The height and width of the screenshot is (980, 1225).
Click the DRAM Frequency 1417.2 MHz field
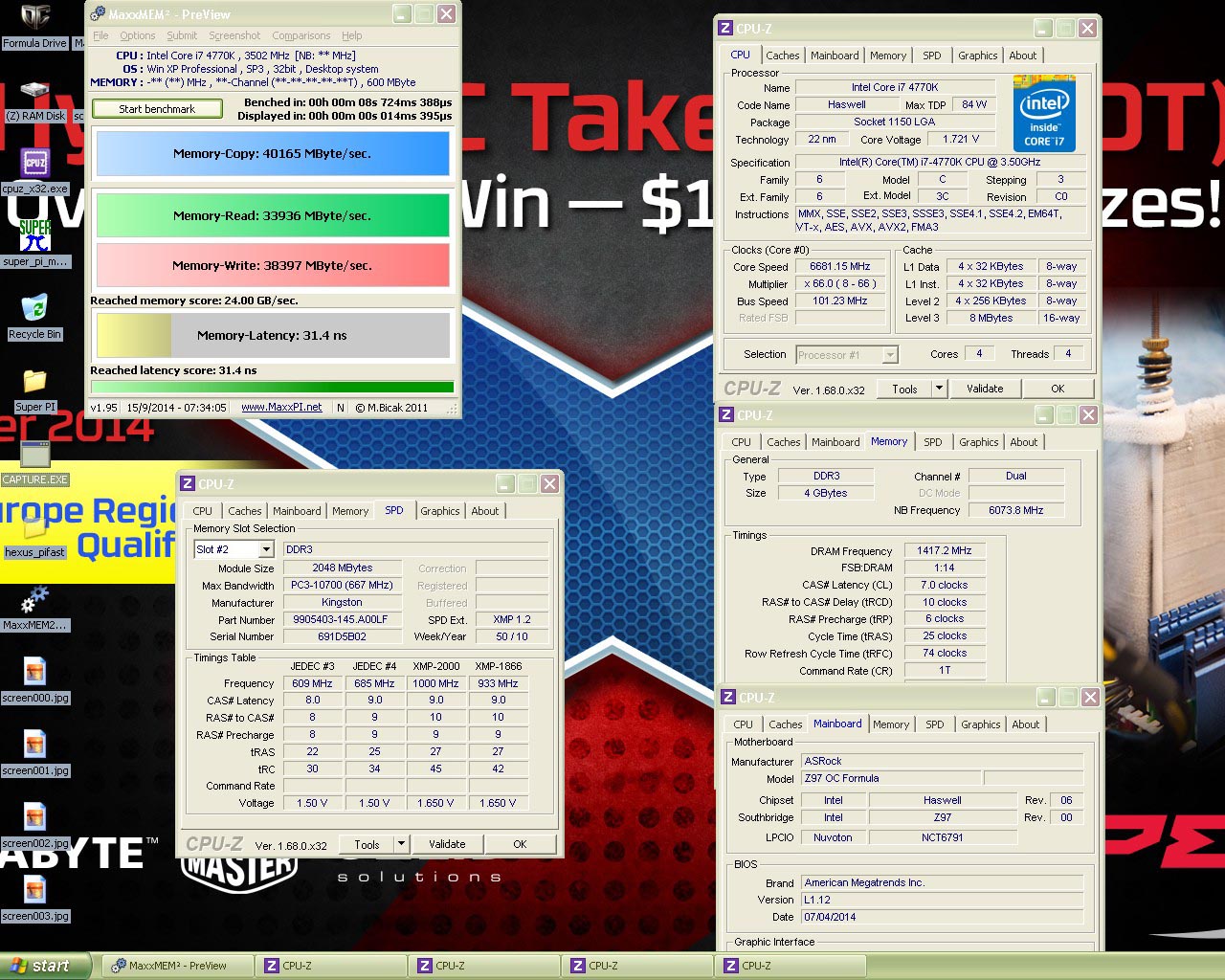pyautogui.click(x=944, y=550)
